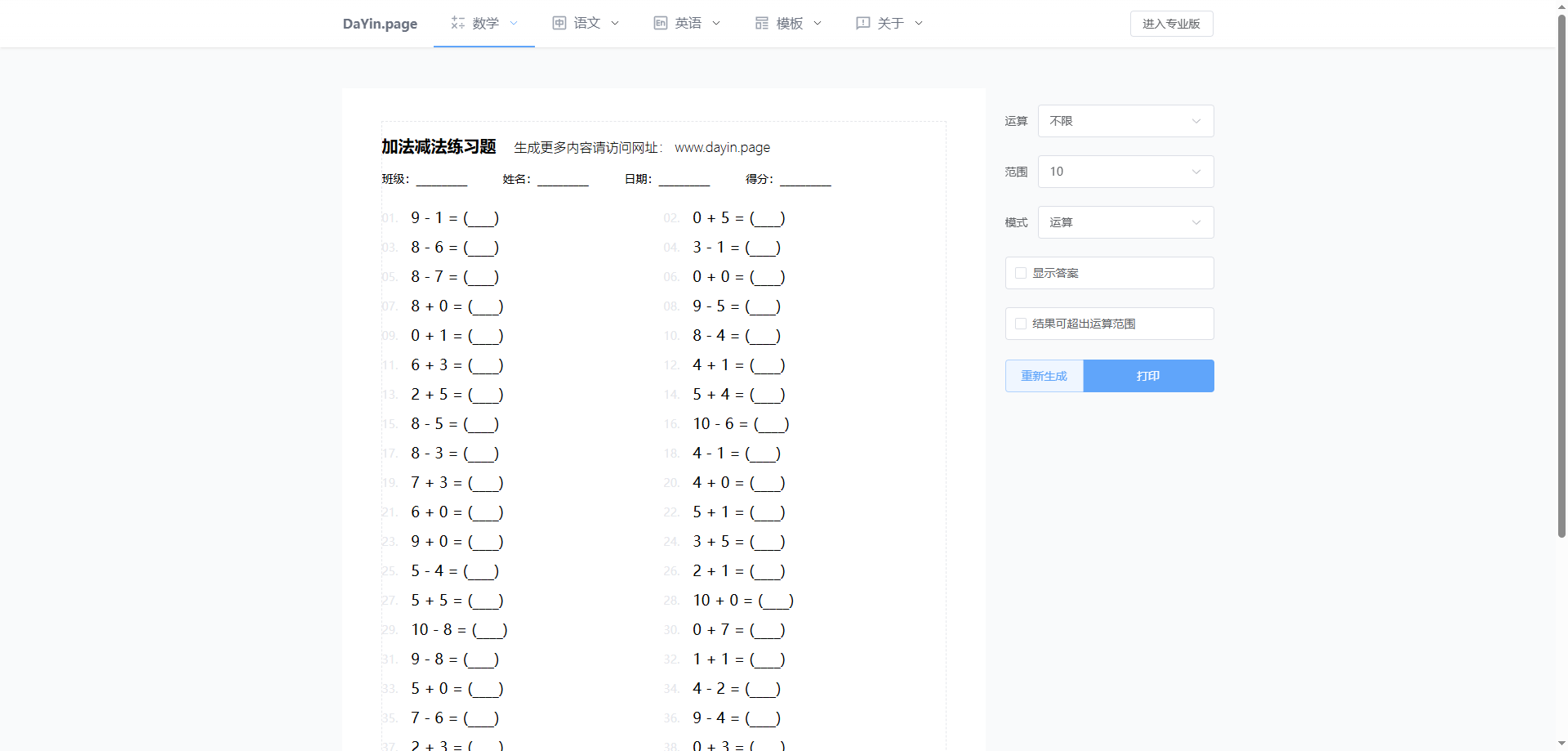
Task: Click the 进入专业版 button
Action: coord(1171,24)
